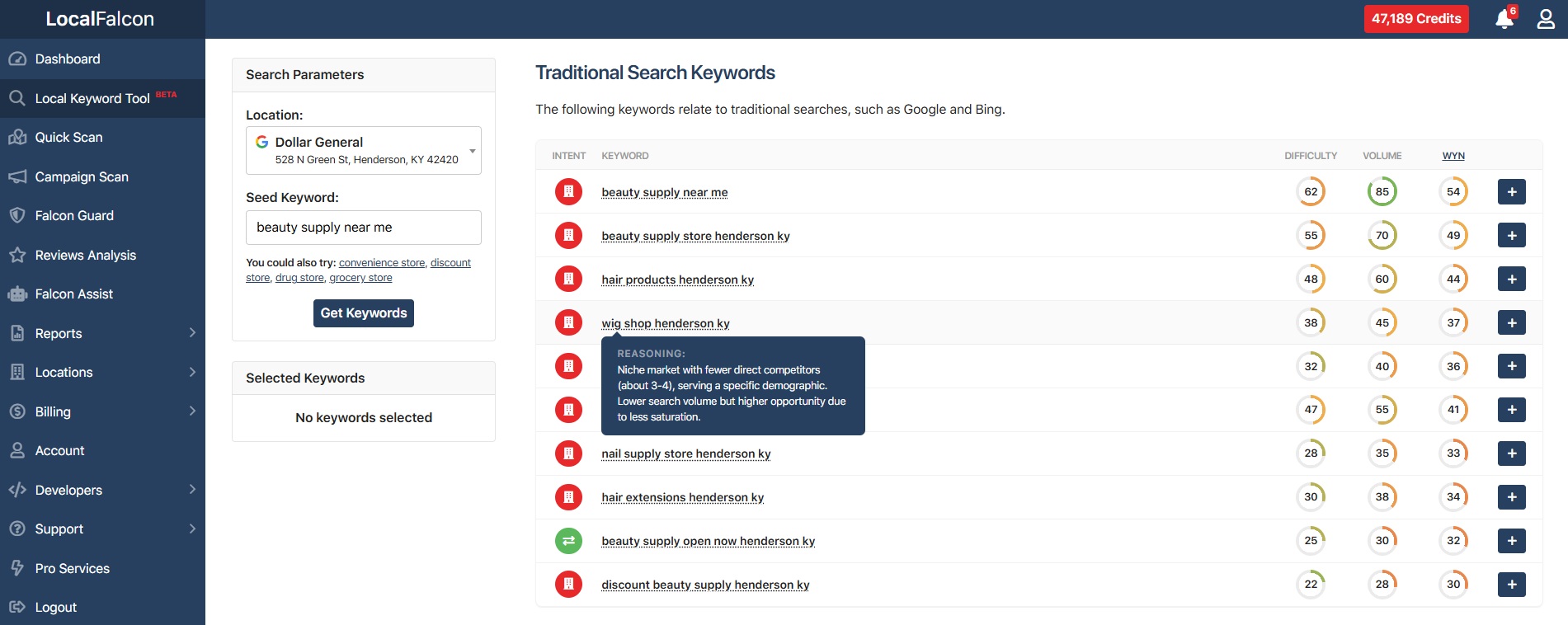Click the Seed Keyword input field
Image resolution: width=1568 pixels, height=625 pixels.
(x=364, y=228)
